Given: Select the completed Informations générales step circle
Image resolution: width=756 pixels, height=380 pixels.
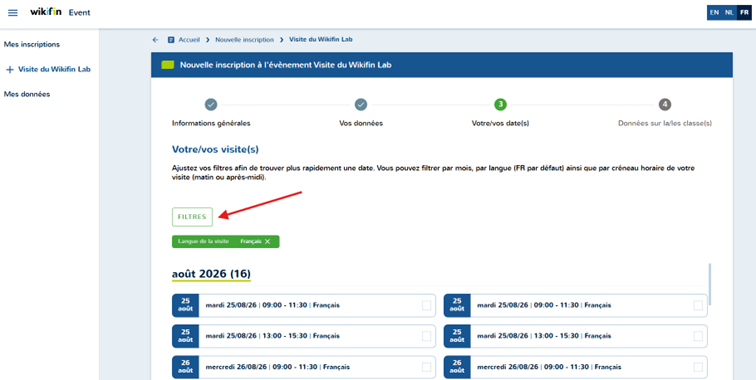Looking at the screenshot, I should 211,104.
